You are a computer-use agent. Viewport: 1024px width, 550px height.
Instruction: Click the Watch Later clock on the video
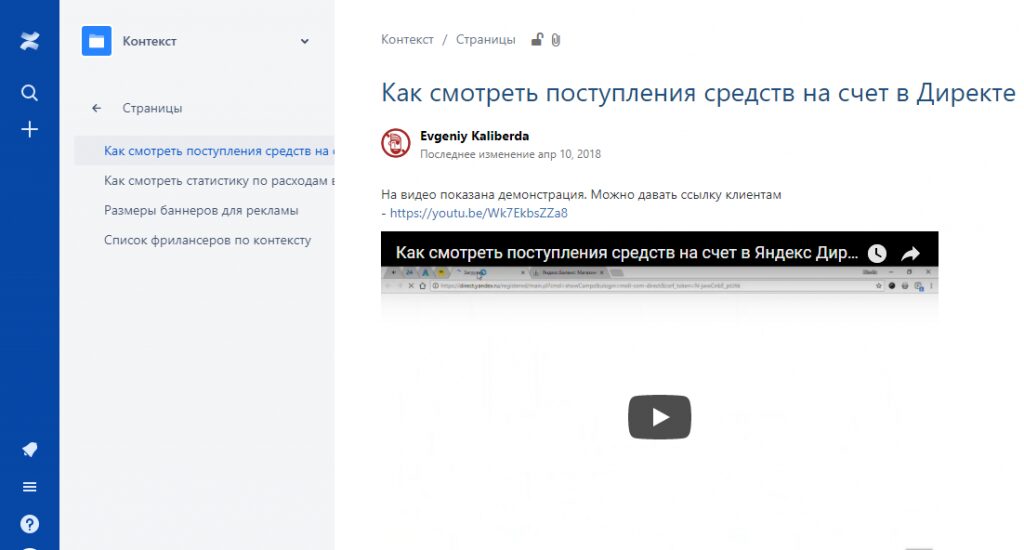(876, 253)
